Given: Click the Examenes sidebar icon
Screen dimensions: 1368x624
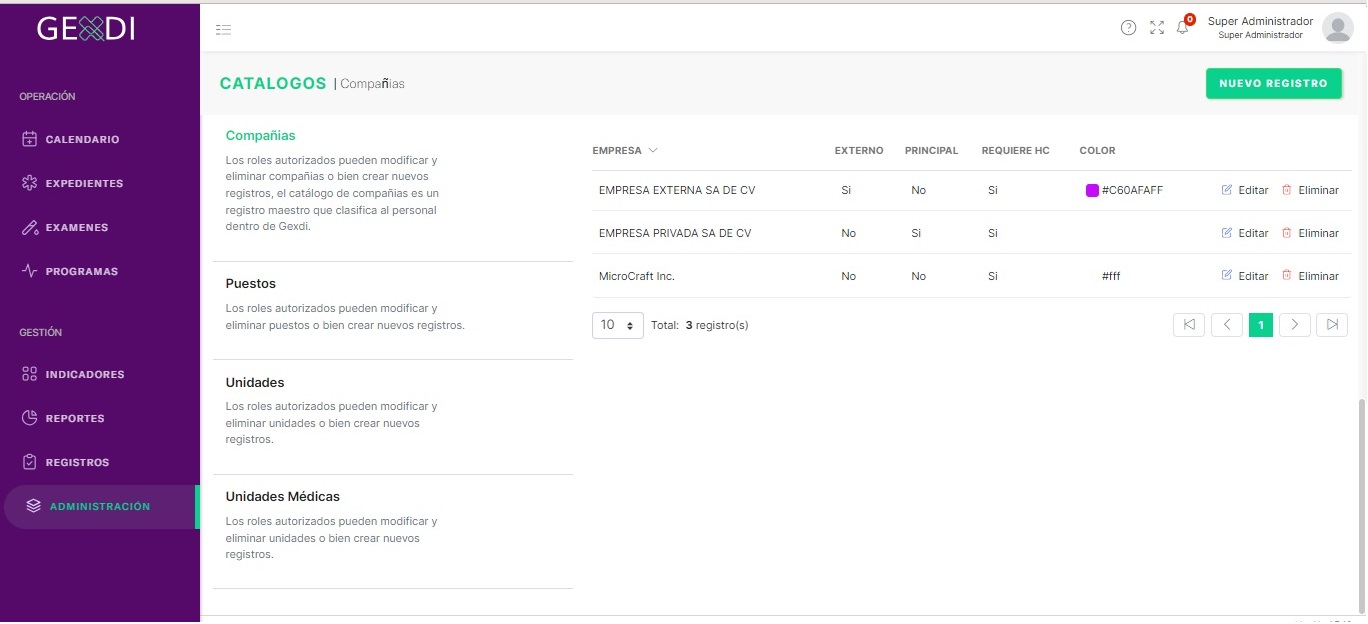Looking at the screenshot, I should (x=30, y=227).
